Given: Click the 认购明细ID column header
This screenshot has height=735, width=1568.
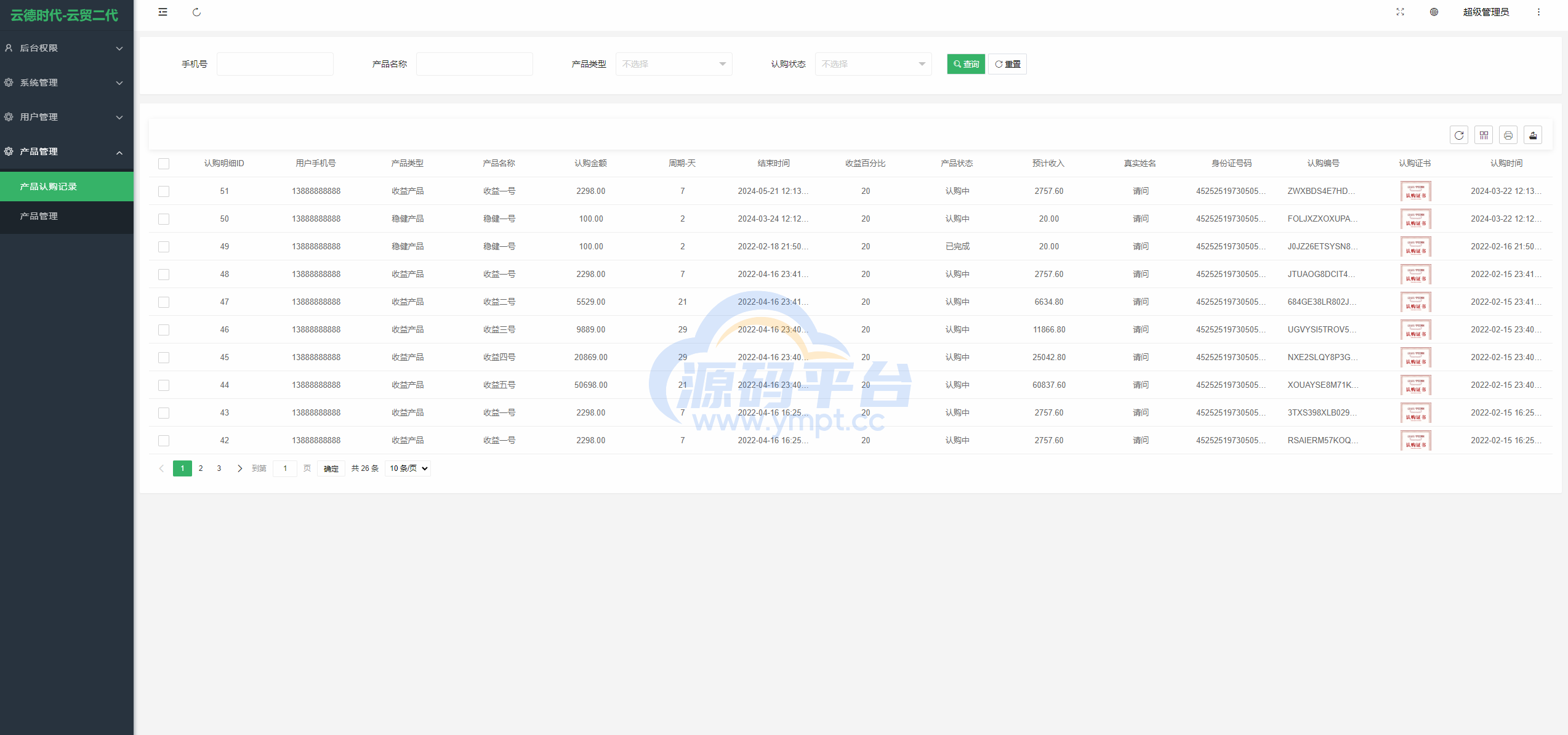Looking at the screenshot, I should [224, 163].
